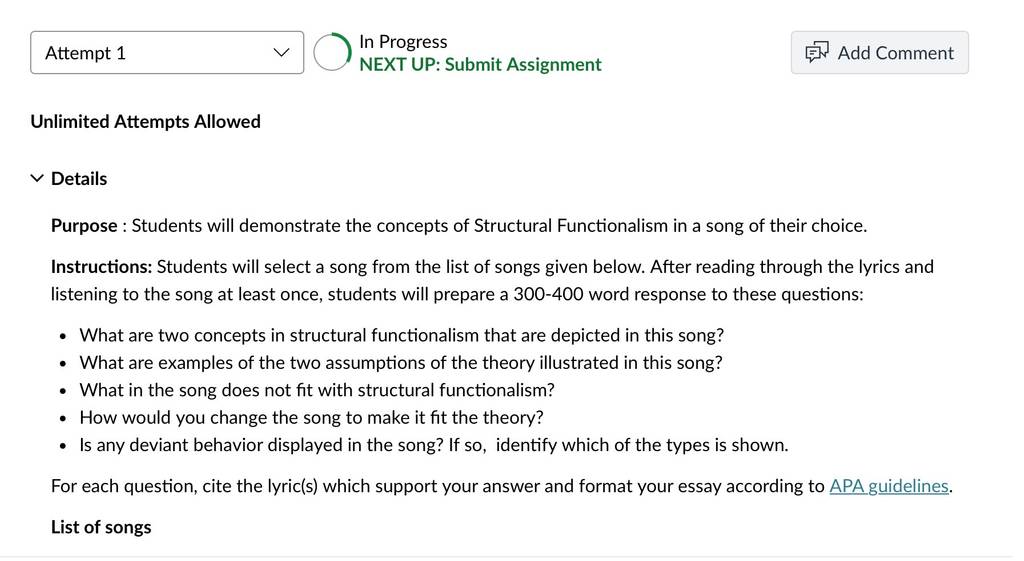The image size is (1024, 561).
Task: Click the Unlimited Attempts Allowed text
Action: pyautogui.click(x=146, y=121)
